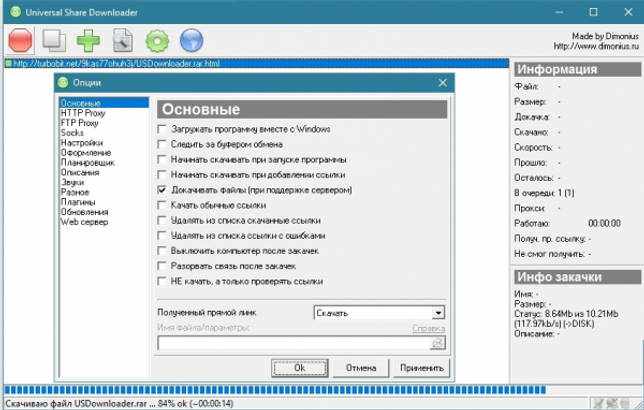644x410 pixels.
Task: Select the turbobit.net USDownloader.rar link row
Action: click(x=256, y=63)
